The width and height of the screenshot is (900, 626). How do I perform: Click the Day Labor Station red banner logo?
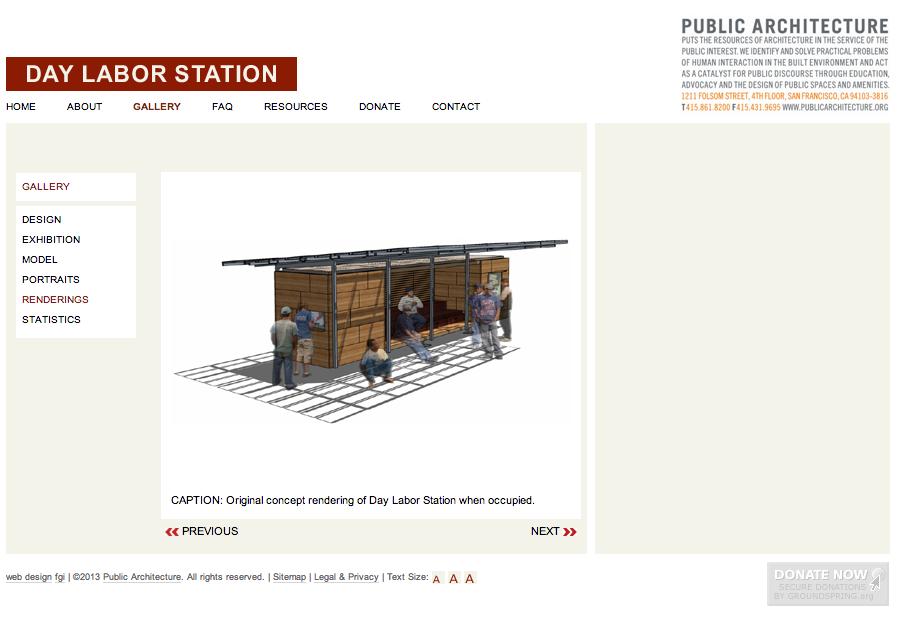coord(151,74)
